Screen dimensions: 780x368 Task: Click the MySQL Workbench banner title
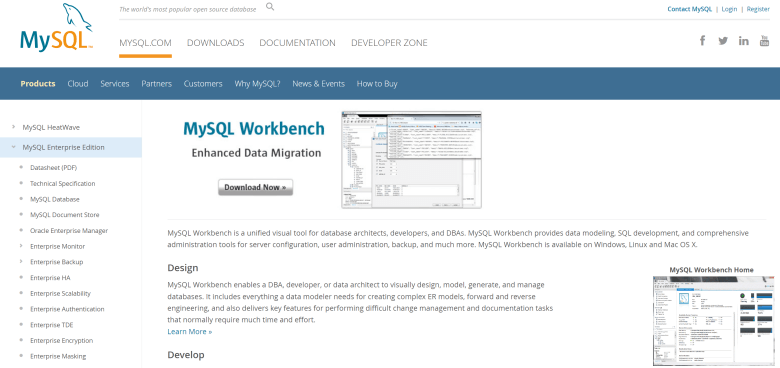[254, 129]
